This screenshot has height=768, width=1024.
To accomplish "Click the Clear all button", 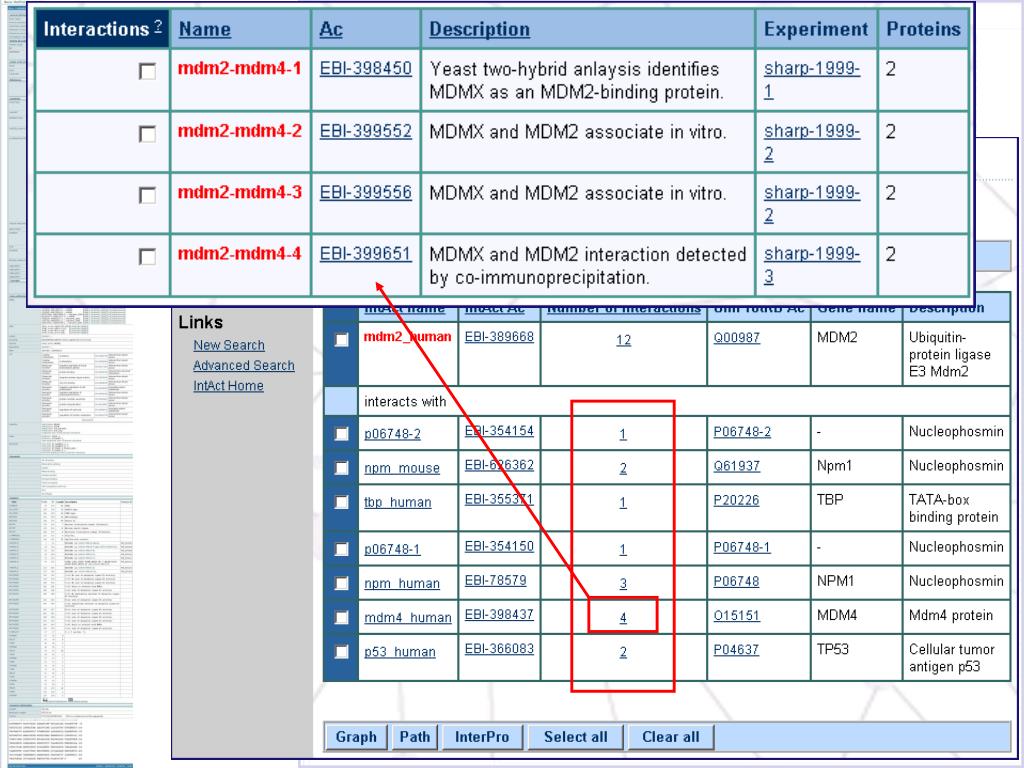I will coord(671,737).
